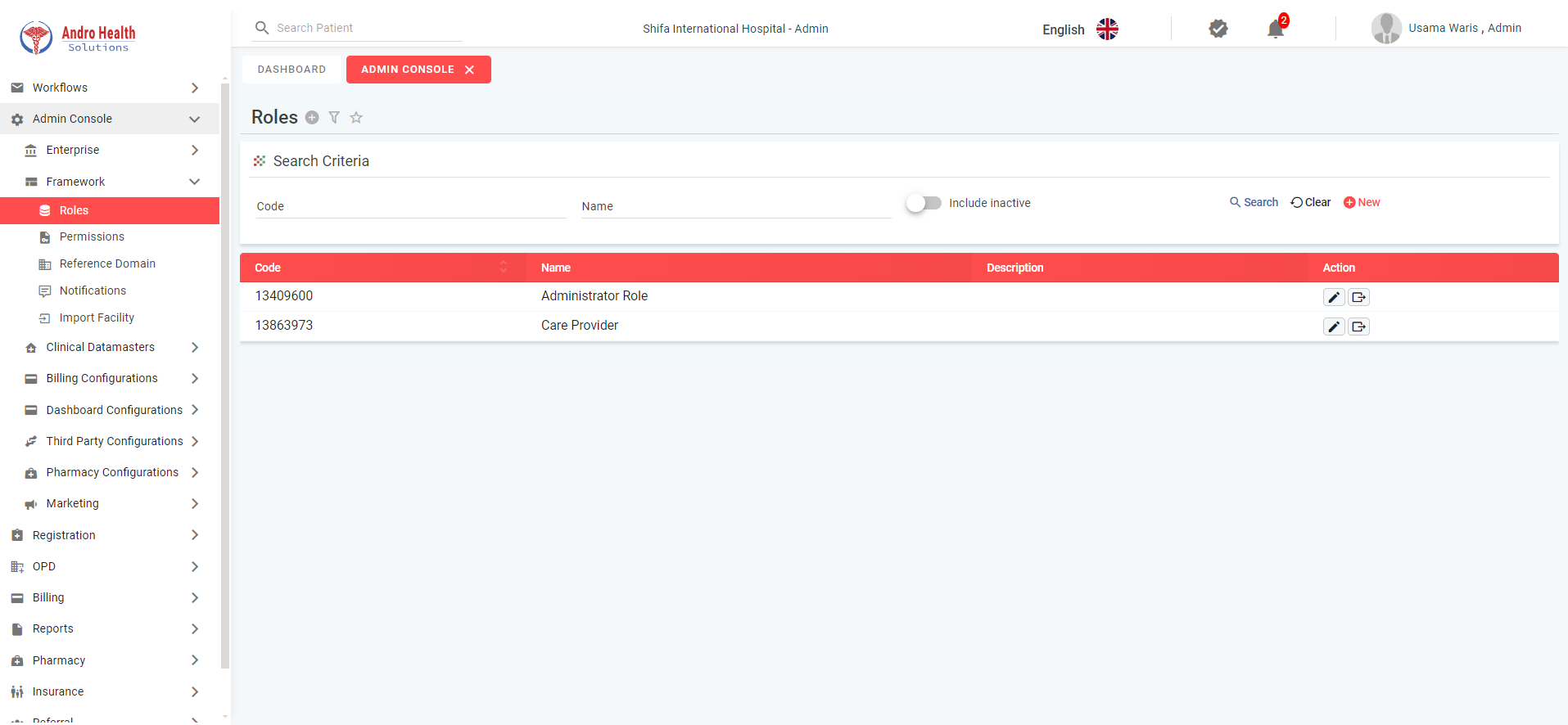The height and width of the screenshot is (725, 1568).
Task: Open the notifications bell icon
Action: point(1275,29)
